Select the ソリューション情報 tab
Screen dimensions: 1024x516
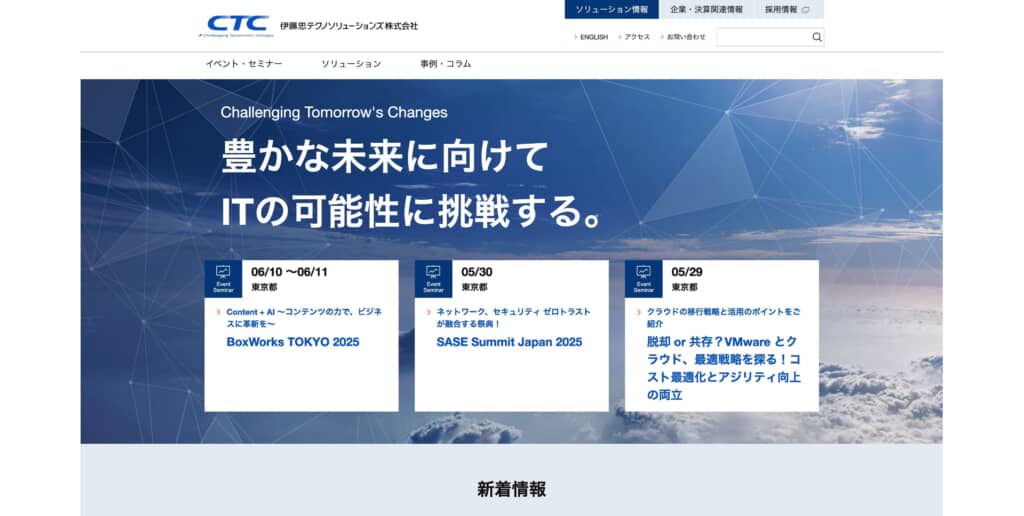[611, 10]
